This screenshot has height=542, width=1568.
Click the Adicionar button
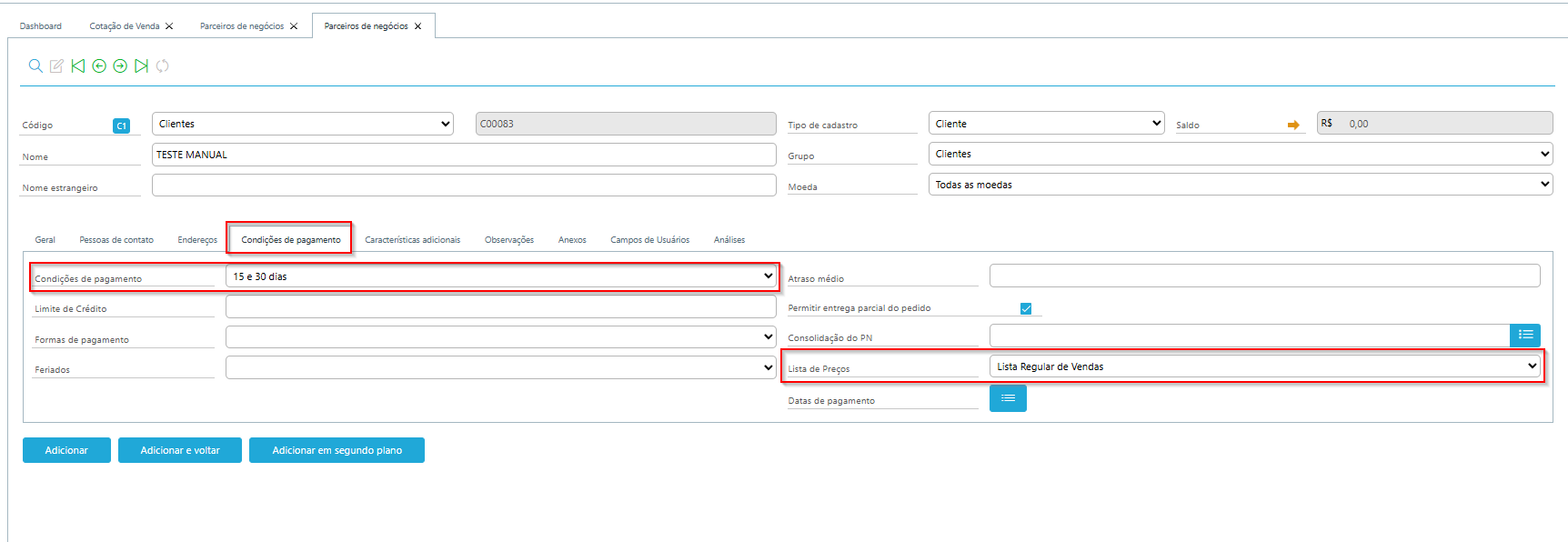pyautogui.click(x=66, y=450)
